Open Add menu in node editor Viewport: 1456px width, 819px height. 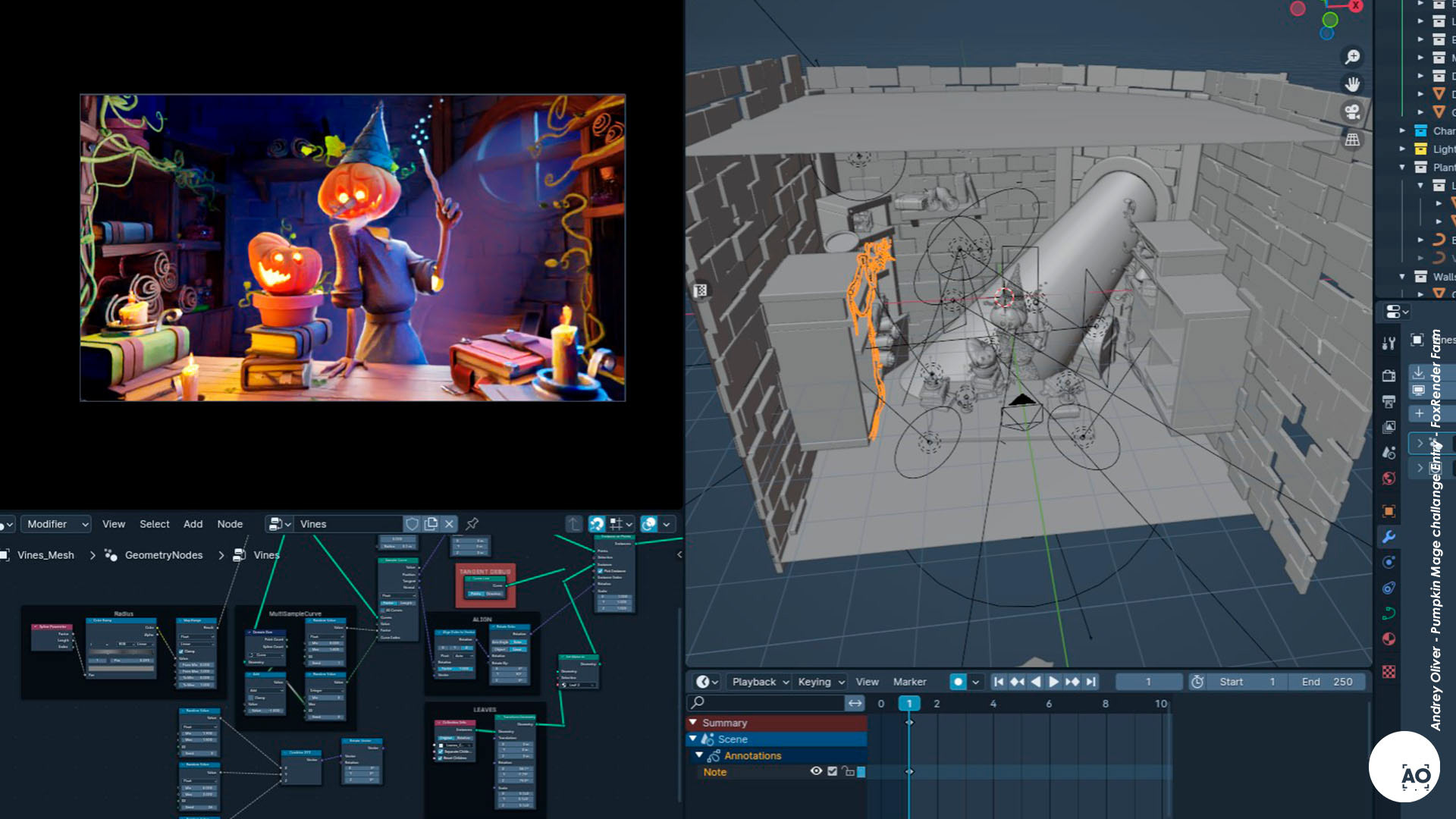point(193,524)
